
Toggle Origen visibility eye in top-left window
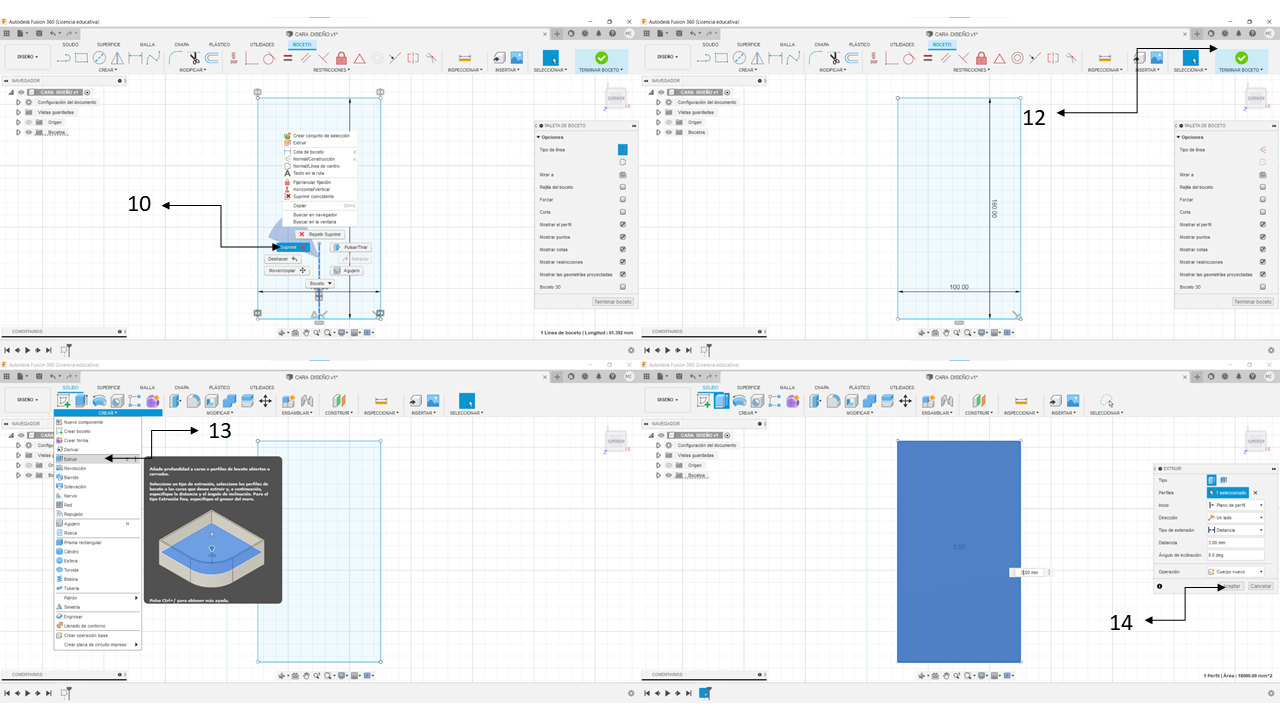point(28,122)
